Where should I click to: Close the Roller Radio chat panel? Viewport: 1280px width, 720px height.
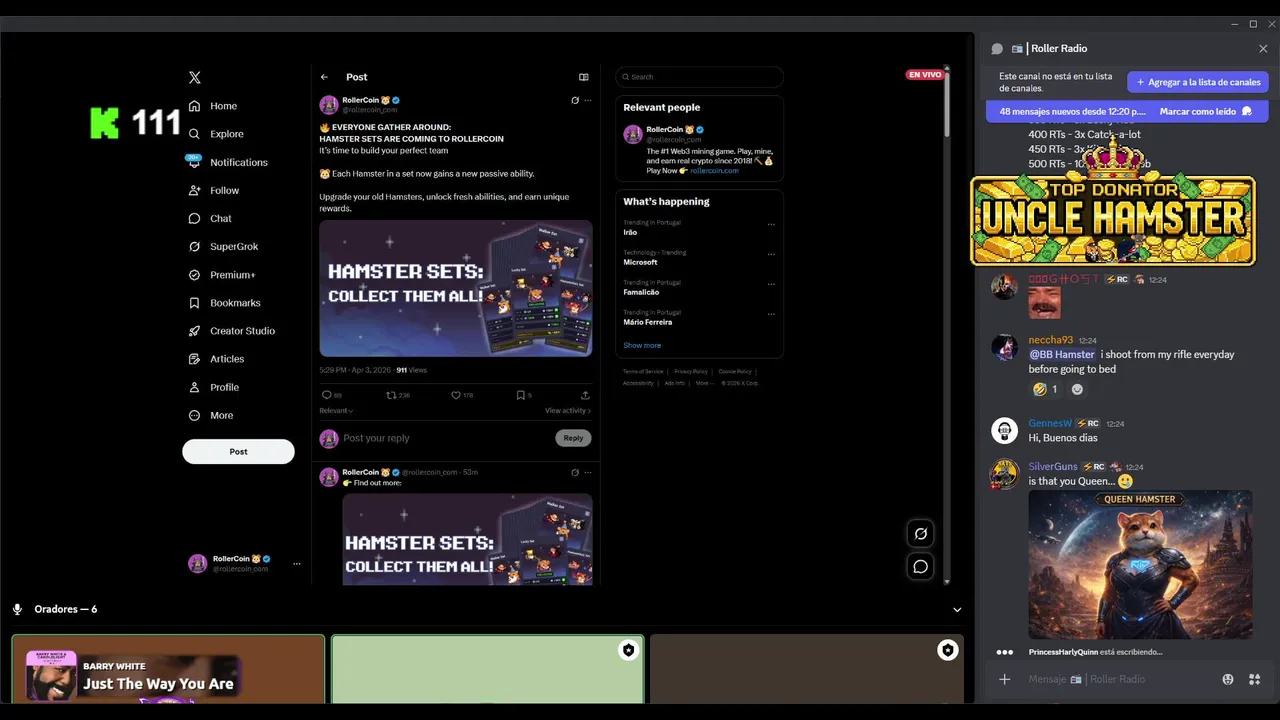(x=1263, y=48)
